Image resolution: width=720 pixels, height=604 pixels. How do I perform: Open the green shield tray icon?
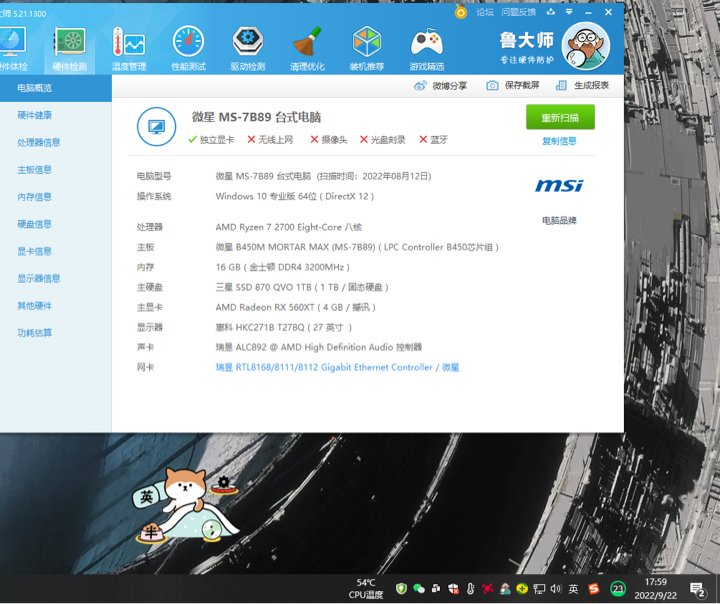pos(401,588)
